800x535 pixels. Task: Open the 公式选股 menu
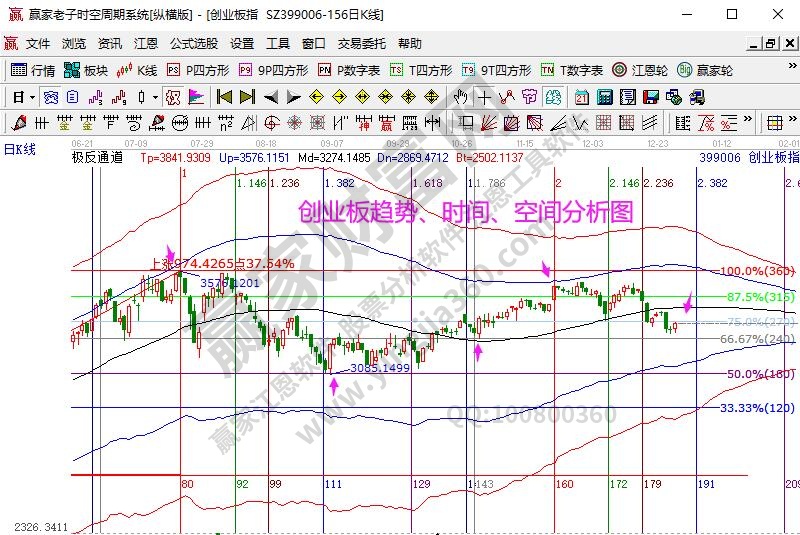193,44
